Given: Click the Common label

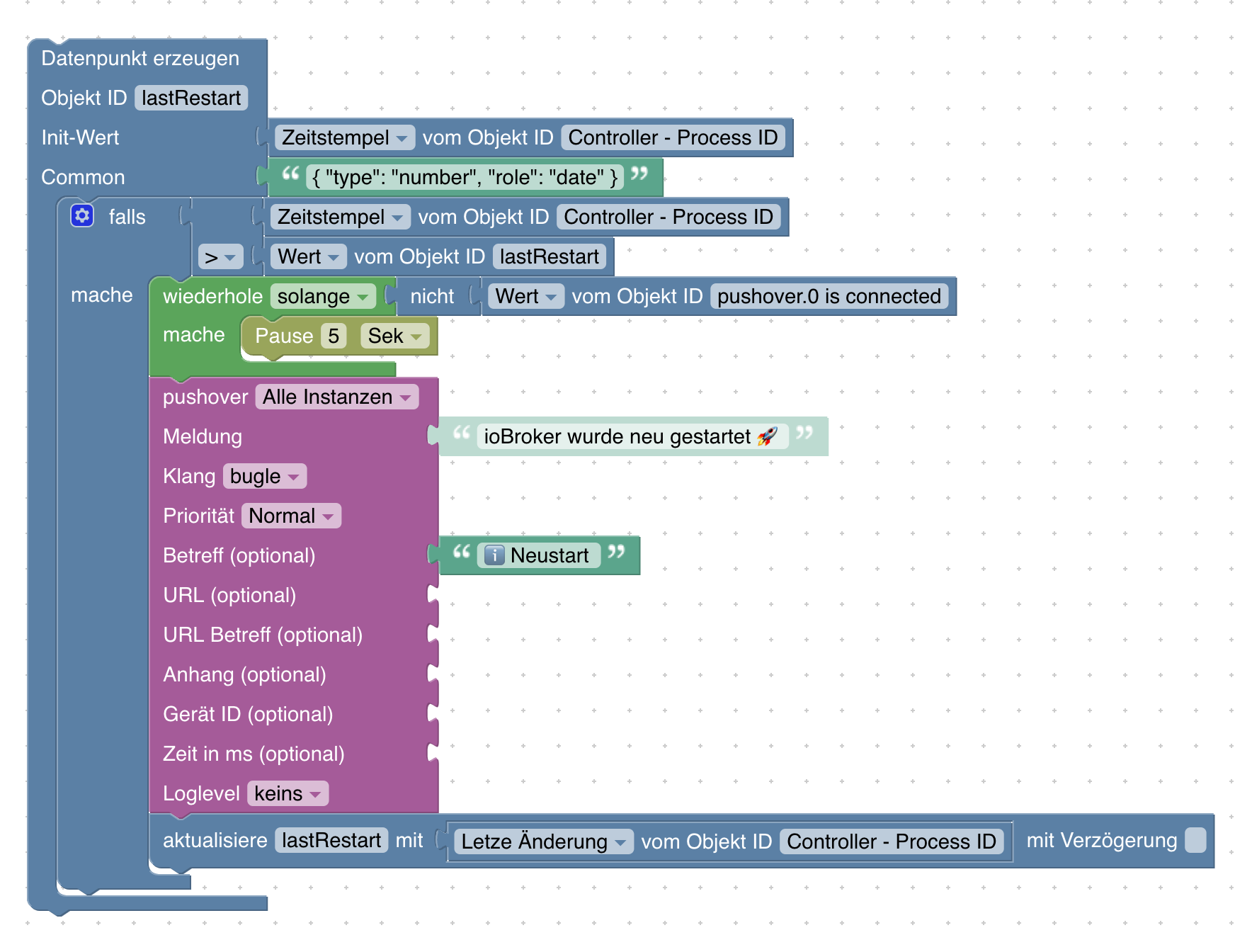Looking at the screenshot, I should (83, 177).
